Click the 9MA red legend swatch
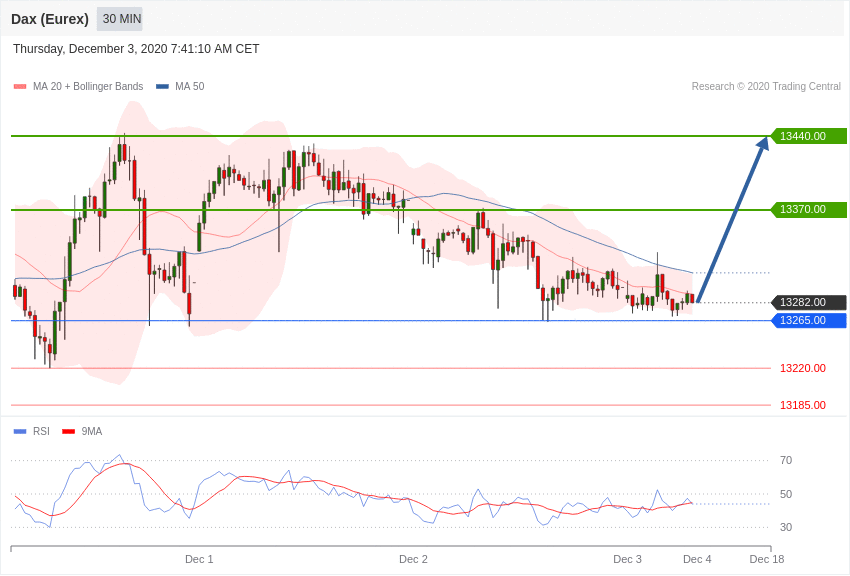The width and height of the screenshot is (850, 576). 69,431
